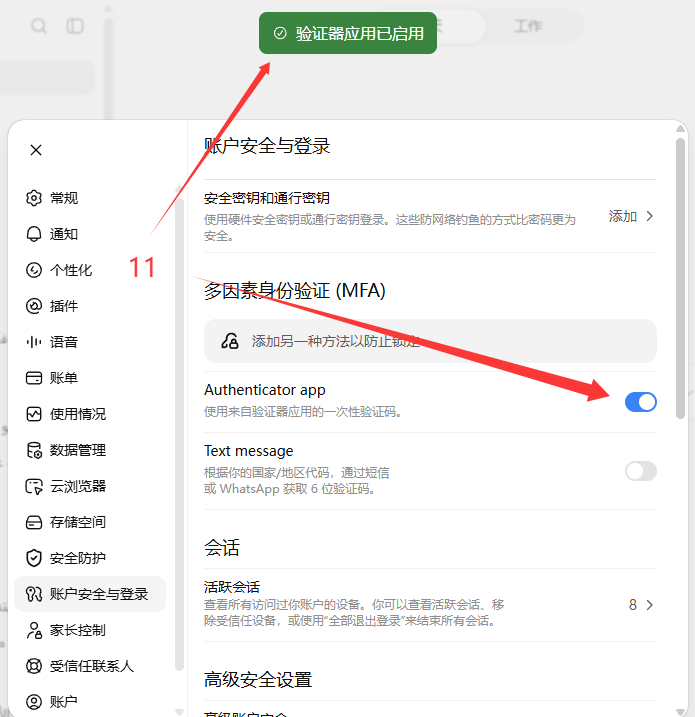
Task: Click 添加另一种方法以防止锁定 banner
Action: point(430,341)
